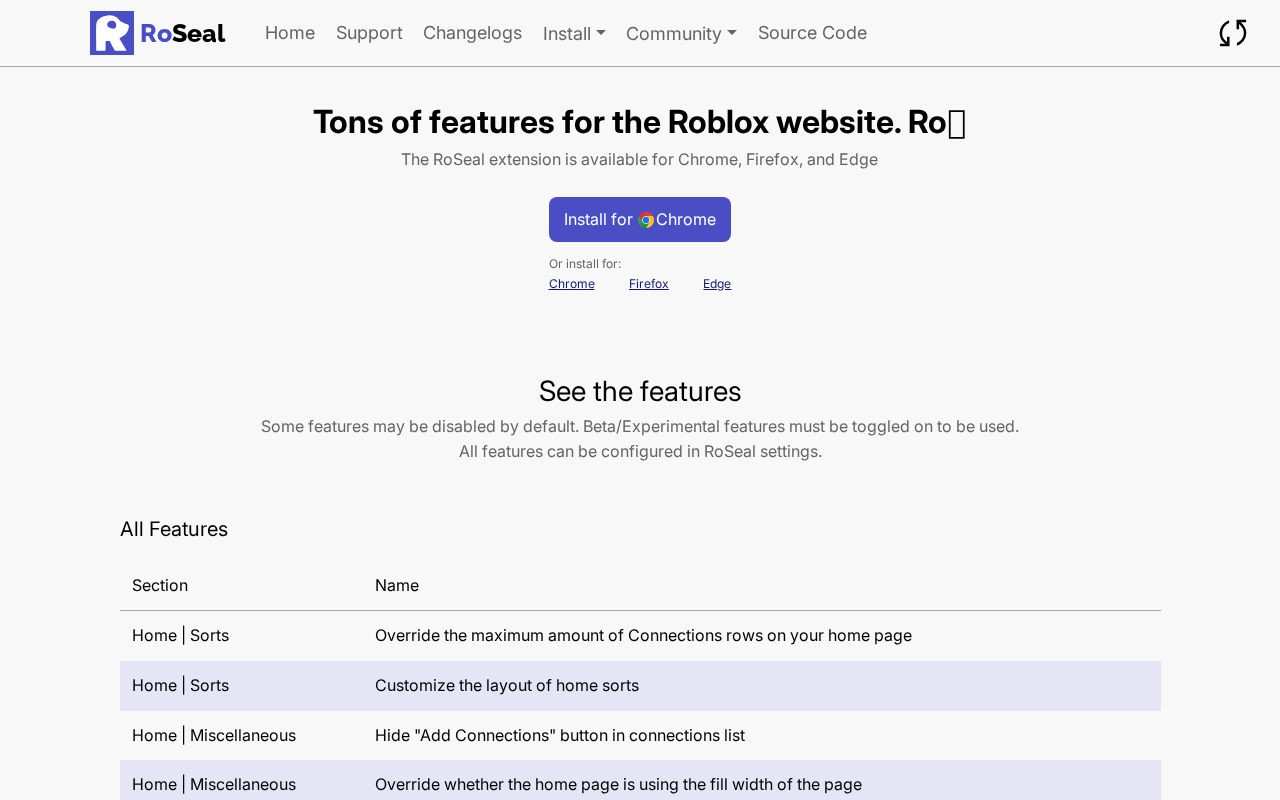Open the Source Code link

tap(812, 33)
